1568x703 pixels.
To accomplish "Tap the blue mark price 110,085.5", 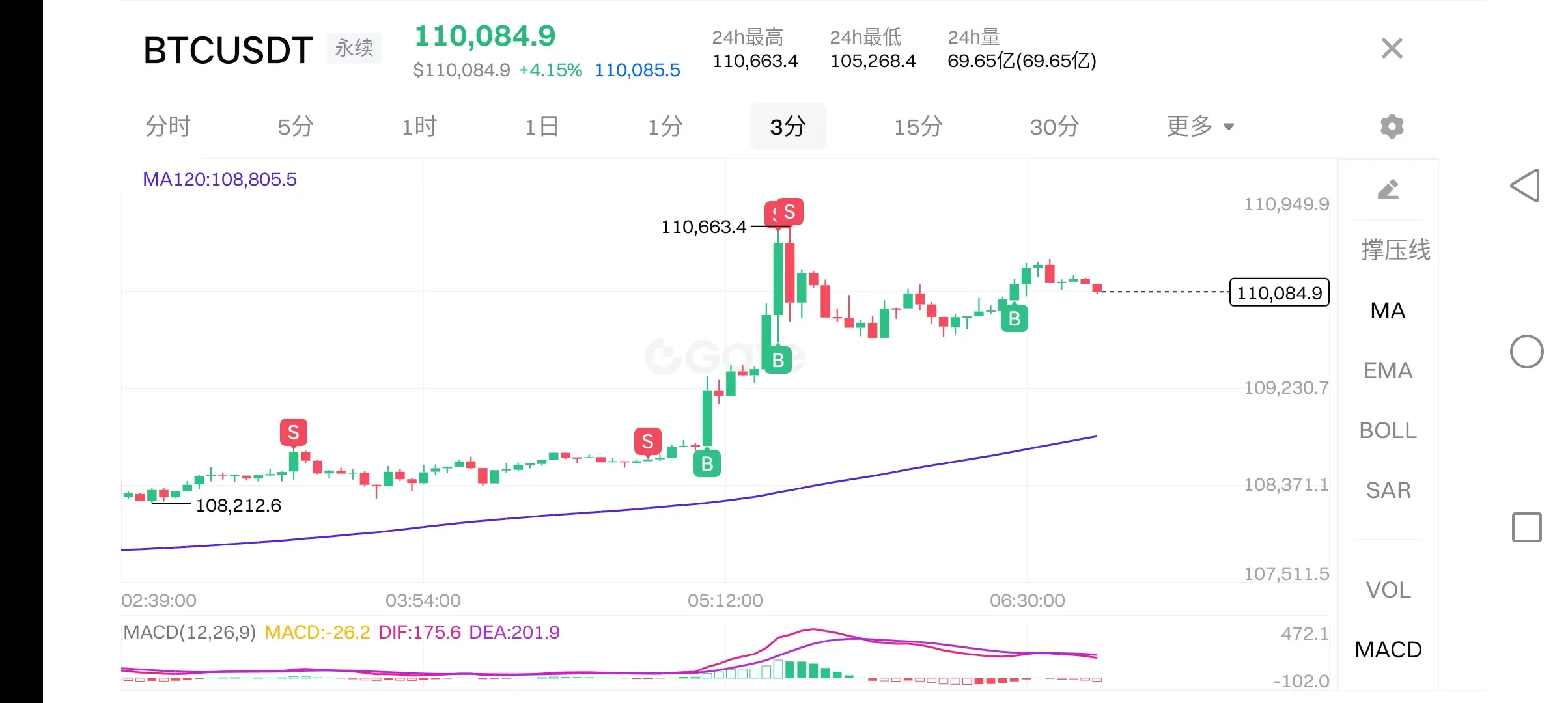I will click(637, 70).
